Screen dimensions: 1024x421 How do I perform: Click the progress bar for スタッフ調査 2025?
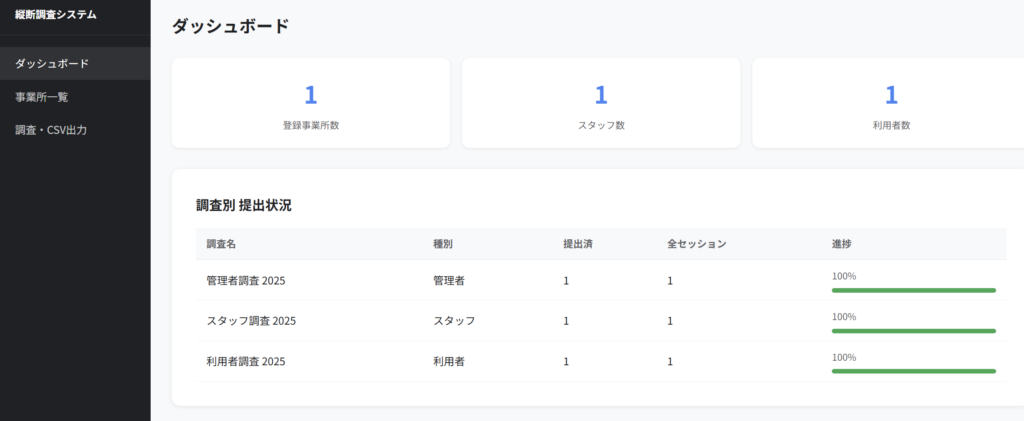point(913,330)
